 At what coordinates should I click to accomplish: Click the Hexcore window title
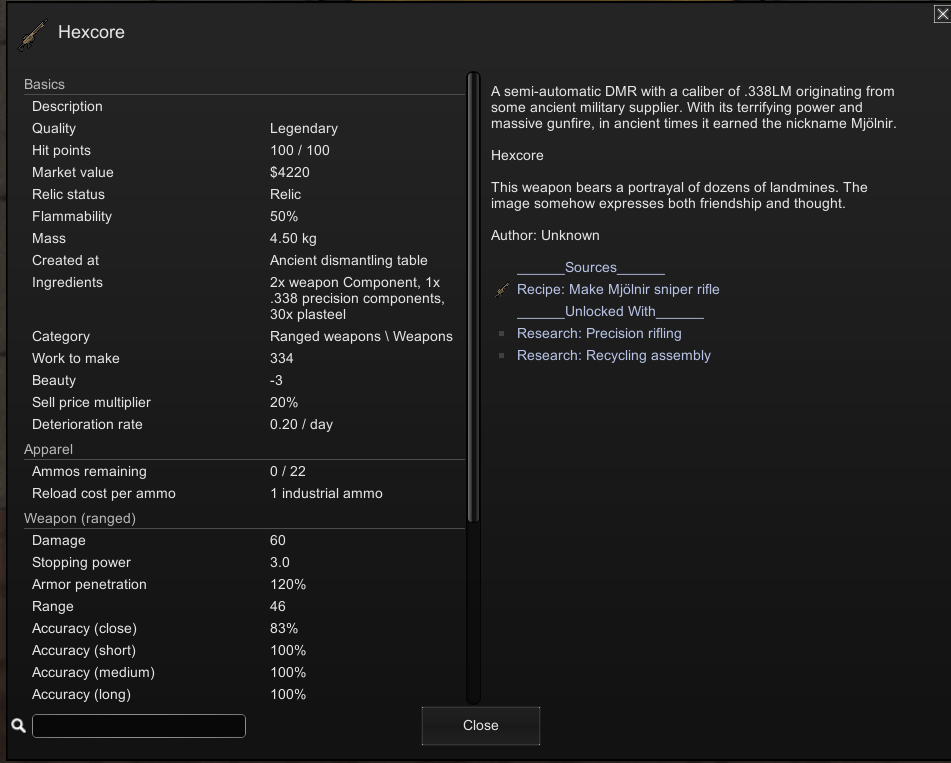pos(92,32)
